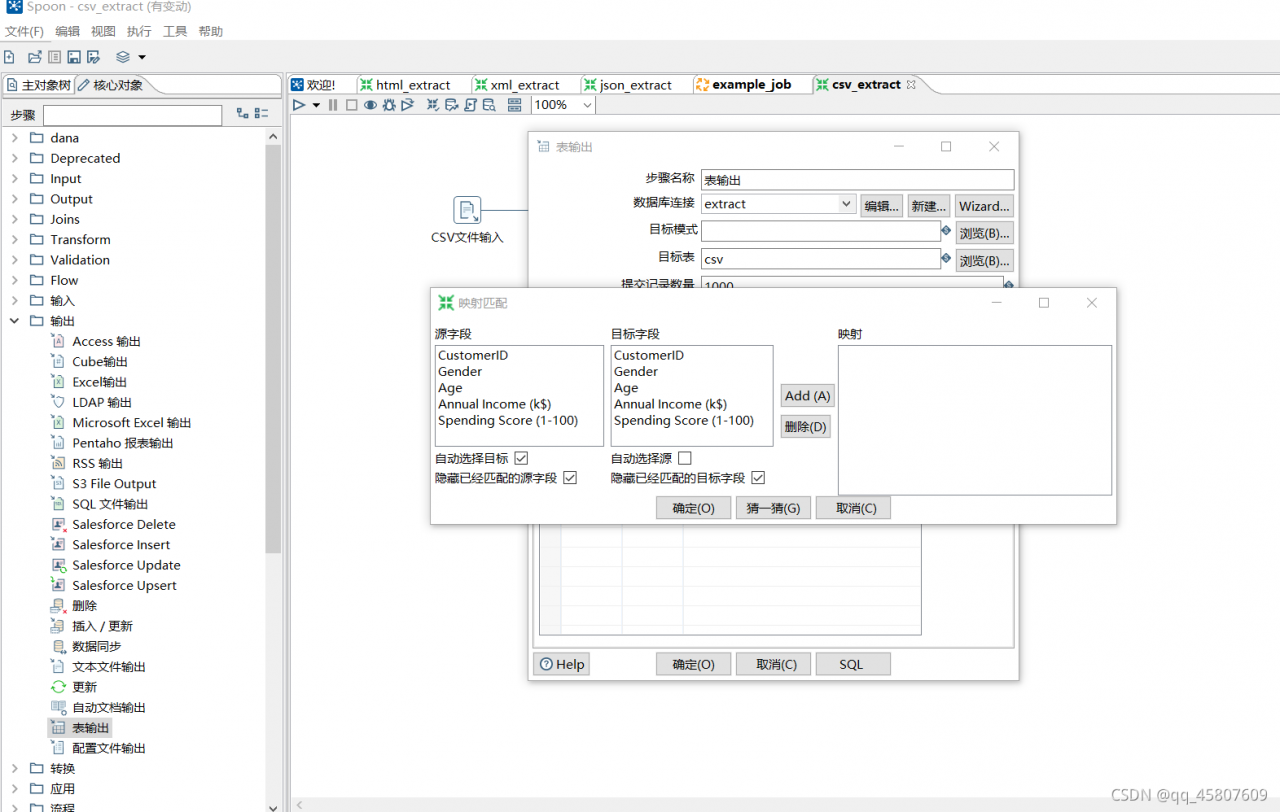Switch to the json_extract tab
Image resolution: width=1280 pixels, height=812 pixels.
(x=635, y=85)
